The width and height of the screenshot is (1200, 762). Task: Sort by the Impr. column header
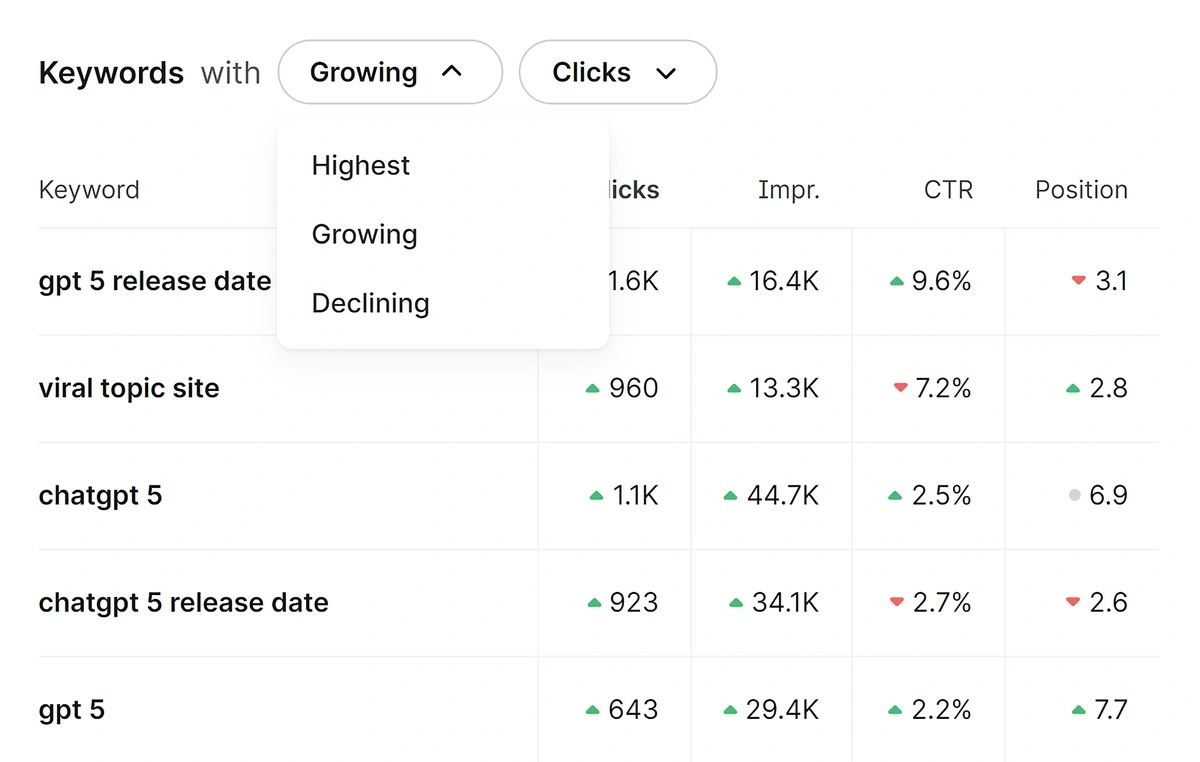point(789,190)
